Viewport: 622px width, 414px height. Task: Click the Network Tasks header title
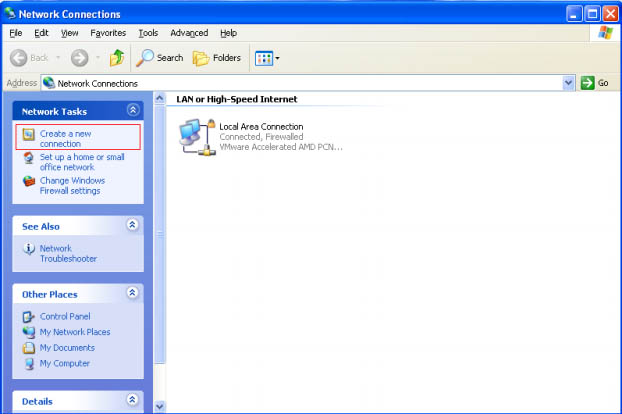tap(54, 112)
